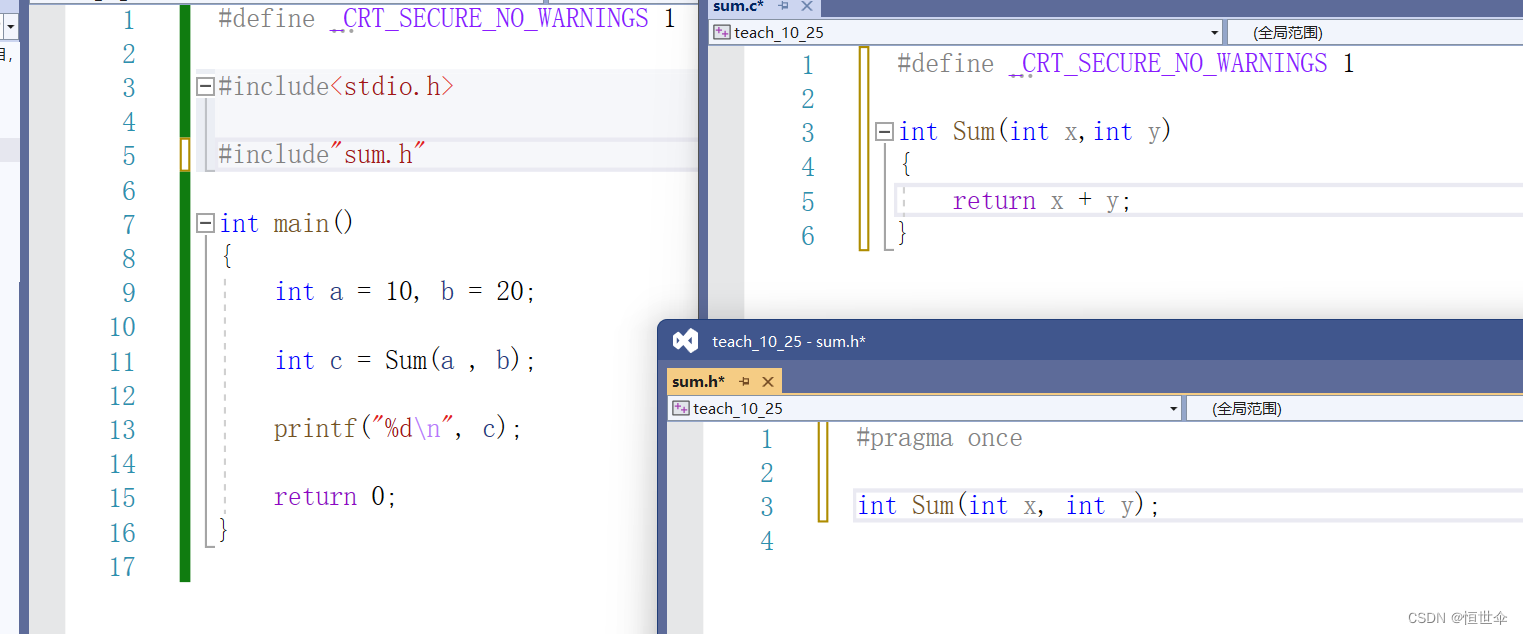Click the title 'teach_10_25 - sum.h*'
This screenshot has height=634, width=1523.
(789, 341)
